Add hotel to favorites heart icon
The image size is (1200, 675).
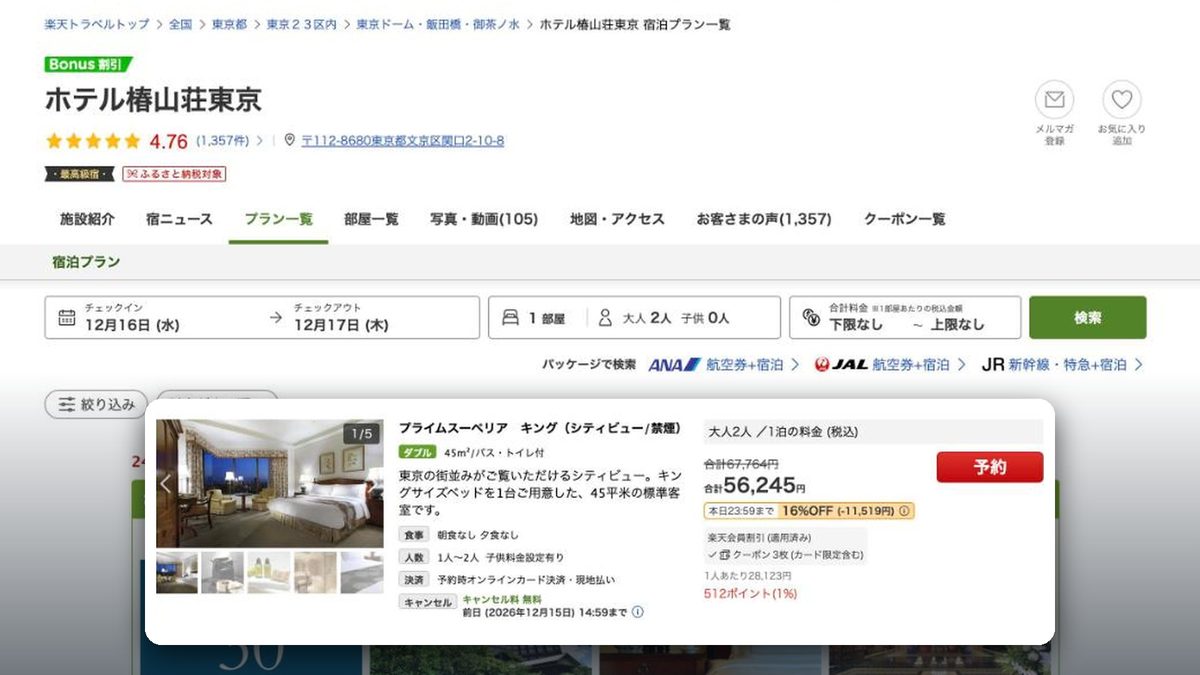click(x=1122, y=100)
